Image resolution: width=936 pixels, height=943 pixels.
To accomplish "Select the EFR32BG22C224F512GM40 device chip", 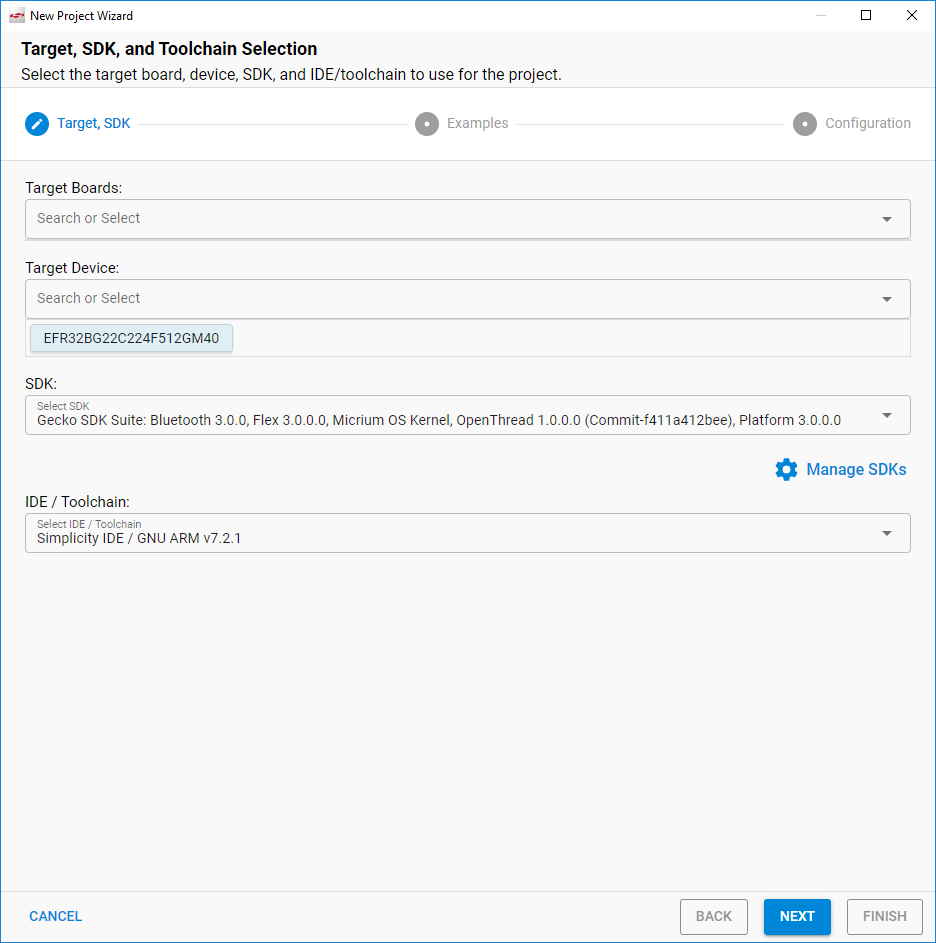I will click(x=131, y=338).
